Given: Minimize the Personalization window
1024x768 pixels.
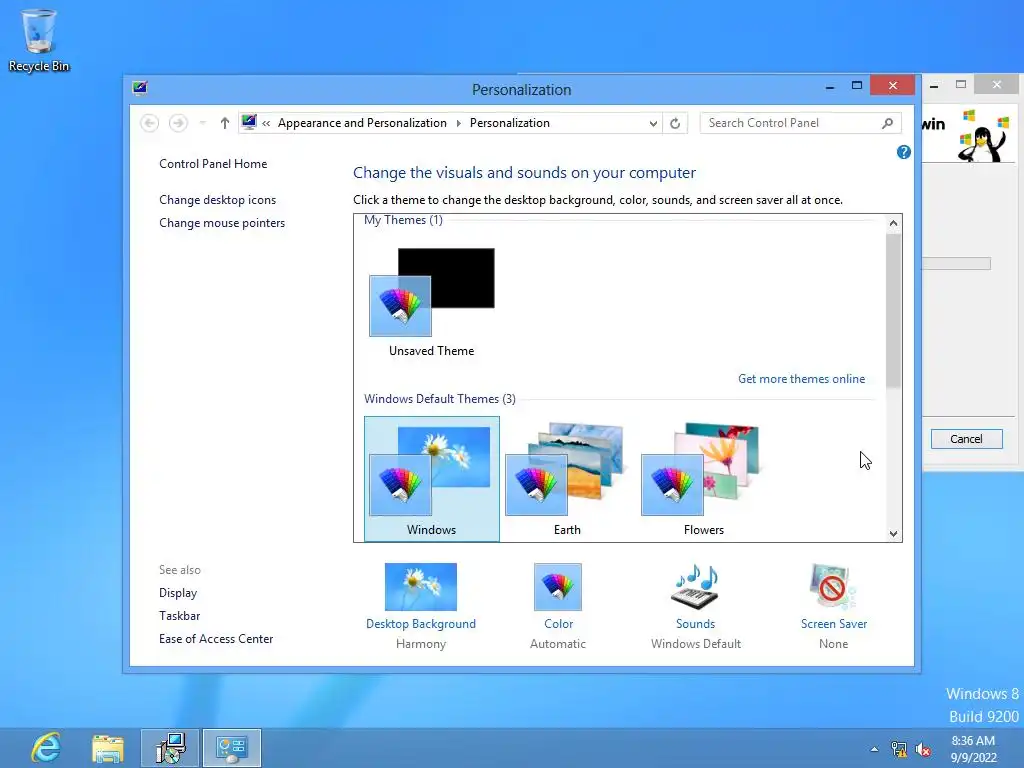Looking at the screenshot, I should (830, 86).
